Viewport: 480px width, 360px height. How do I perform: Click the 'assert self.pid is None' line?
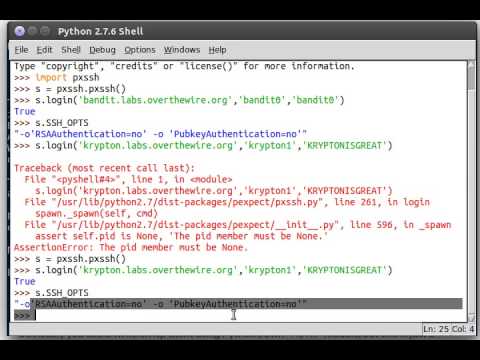click(182, 236)
